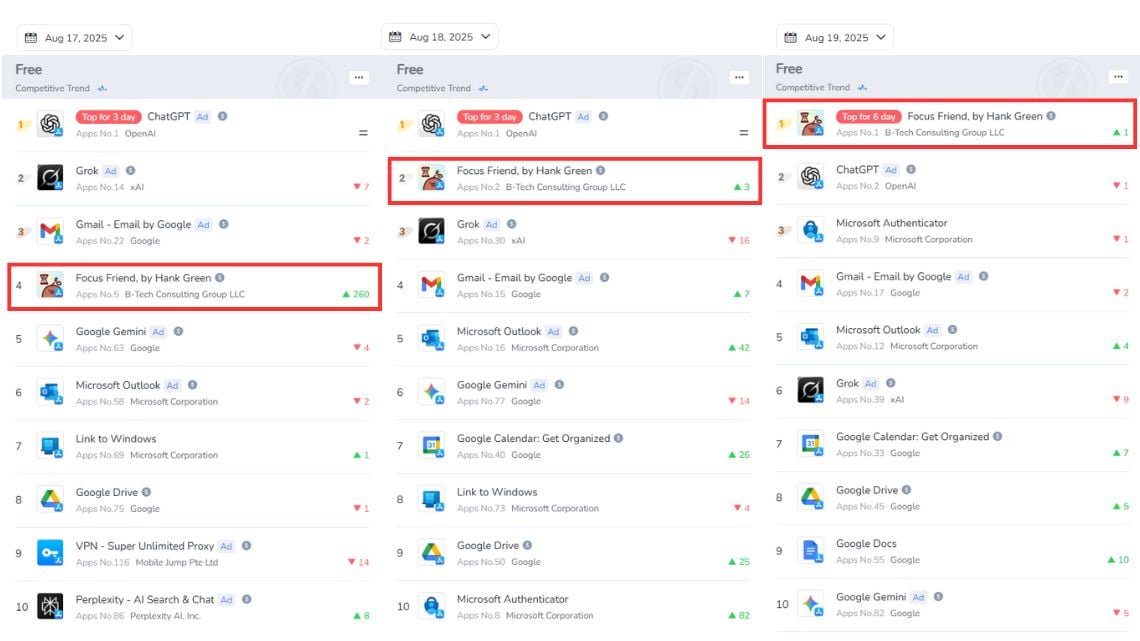Screen dimensions: 1140x641
Task: Click the ChatGPT app icon in Aug 17 list
Action: pyautogui.click(x=50, y=125)
